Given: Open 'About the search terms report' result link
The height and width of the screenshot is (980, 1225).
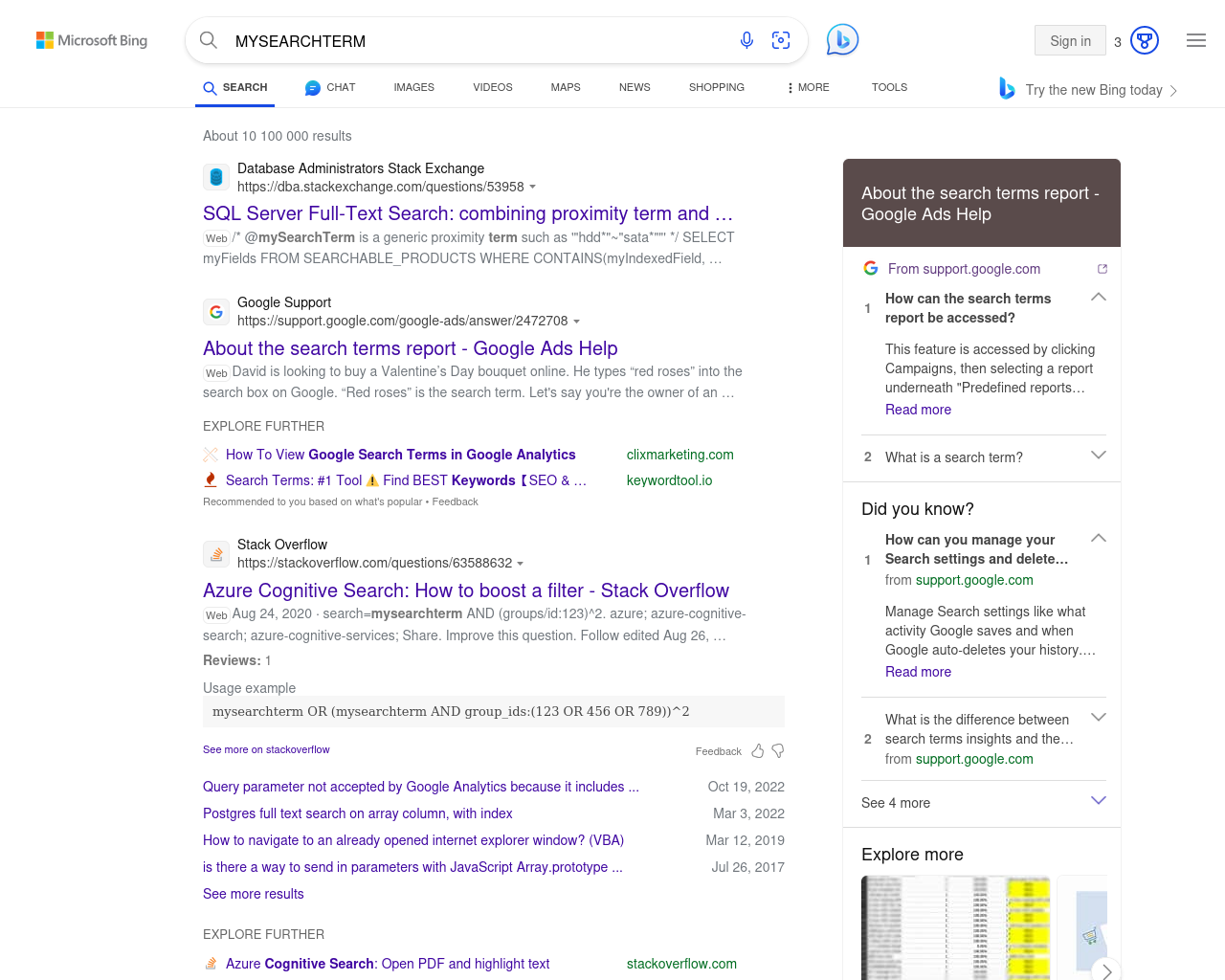Looking at the screenshot, I should point(410,348).
